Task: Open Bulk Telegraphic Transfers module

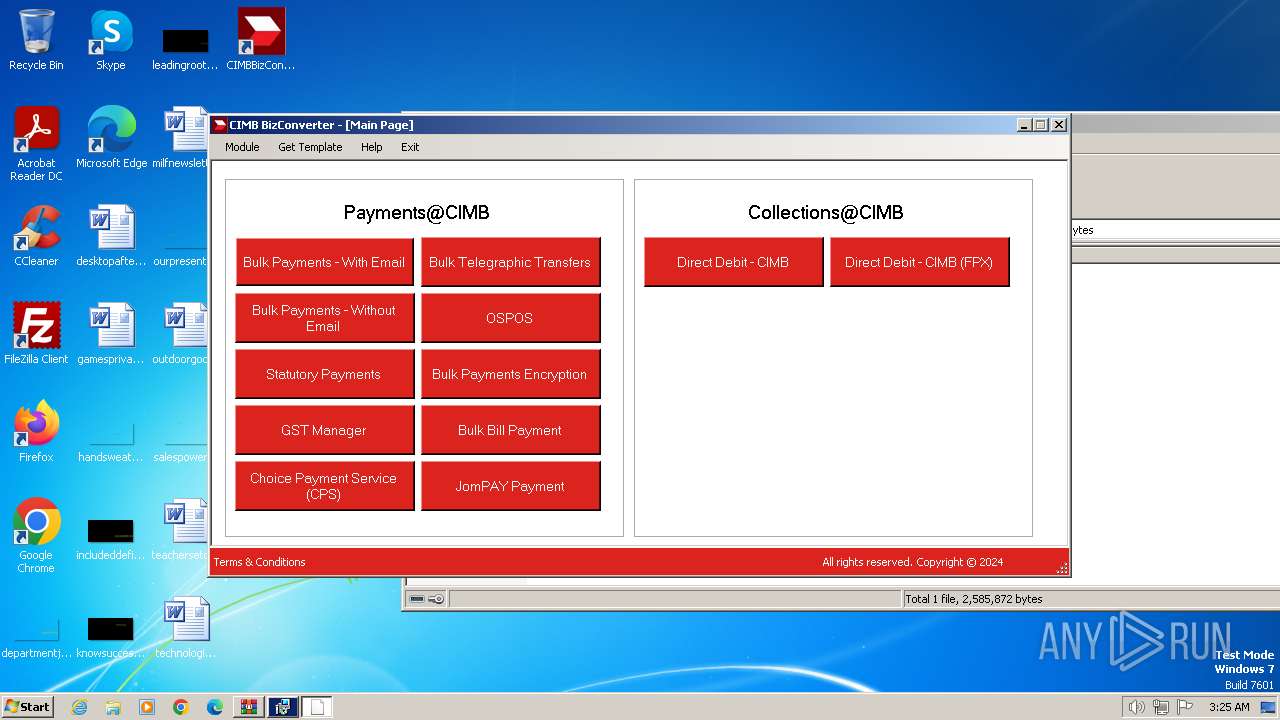Action: (510, 262)
